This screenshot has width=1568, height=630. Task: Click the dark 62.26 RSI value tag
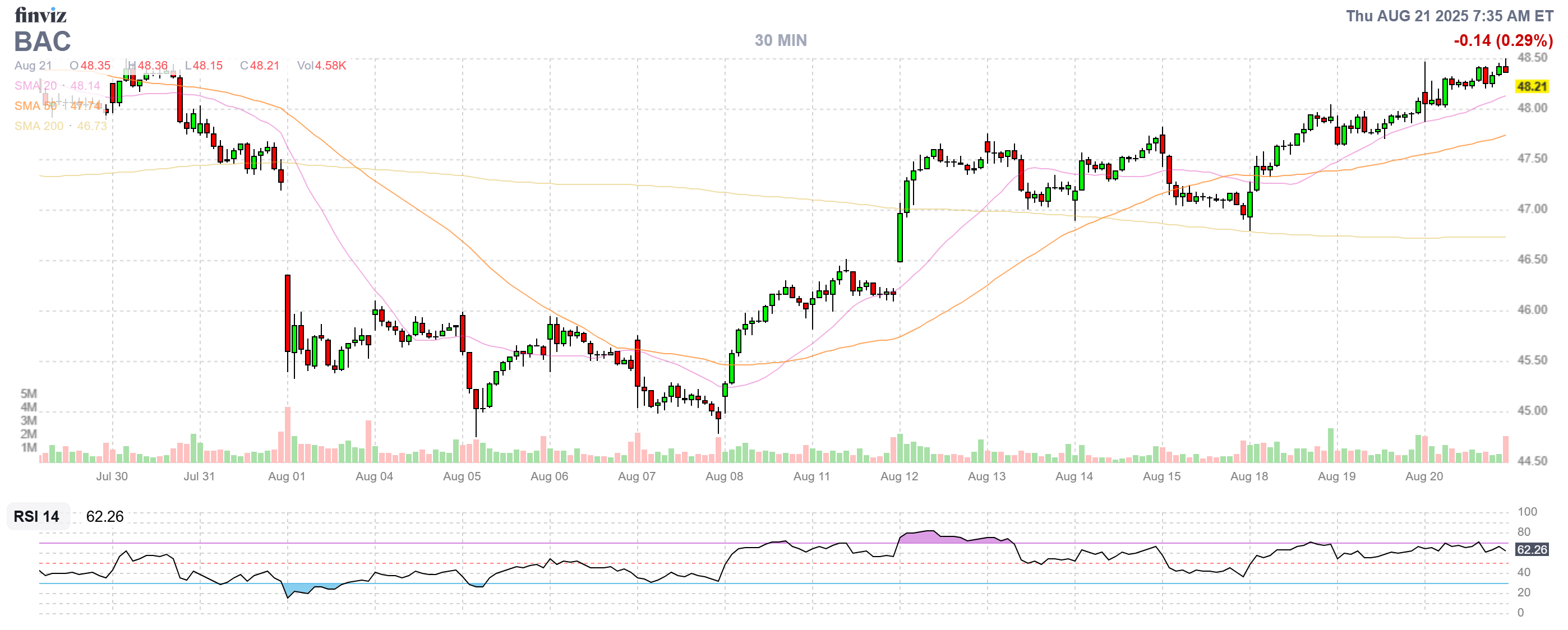point(1531,550)
